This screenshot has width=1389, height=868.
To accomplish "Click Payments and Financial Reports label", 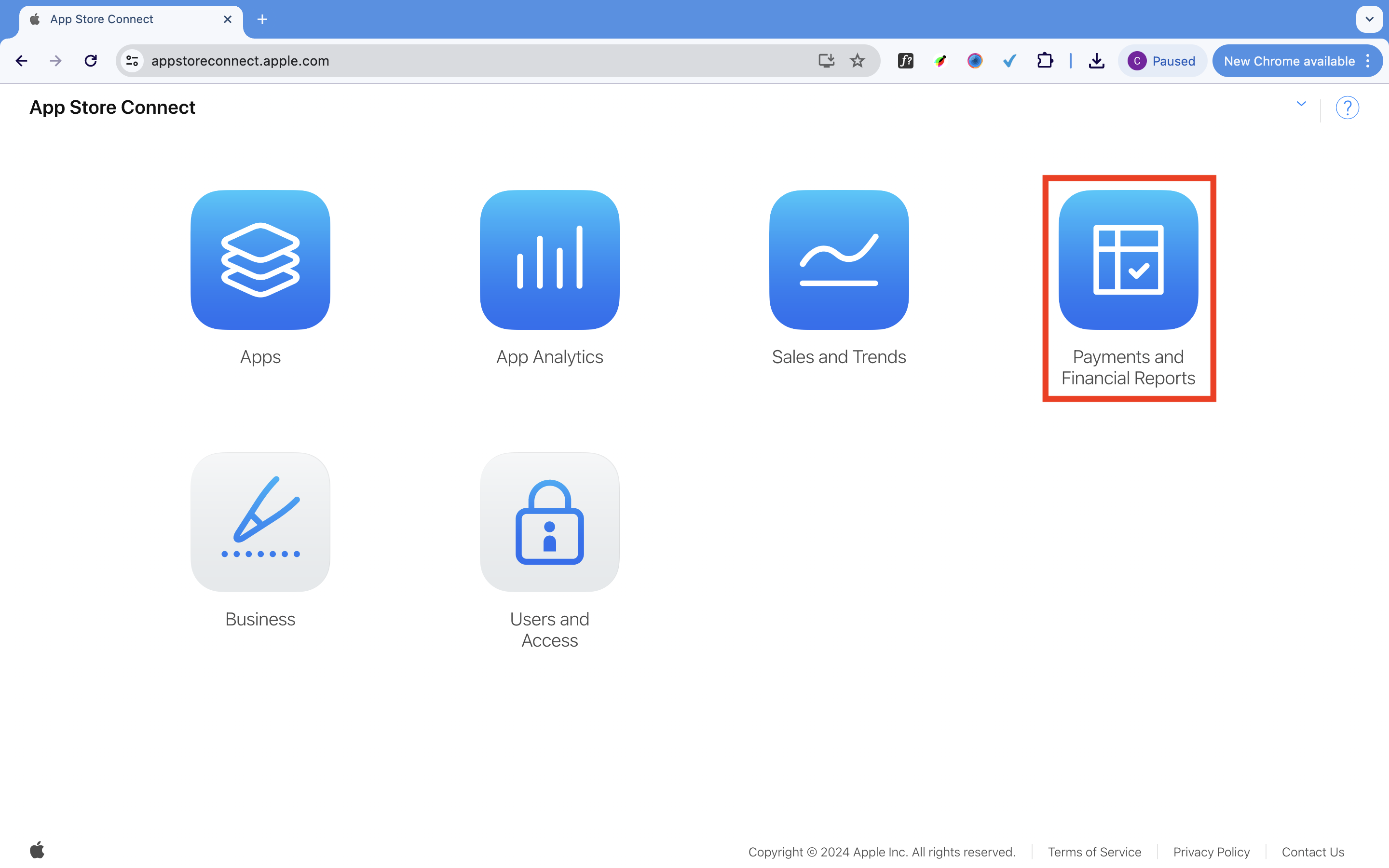I will point(1128,367).
